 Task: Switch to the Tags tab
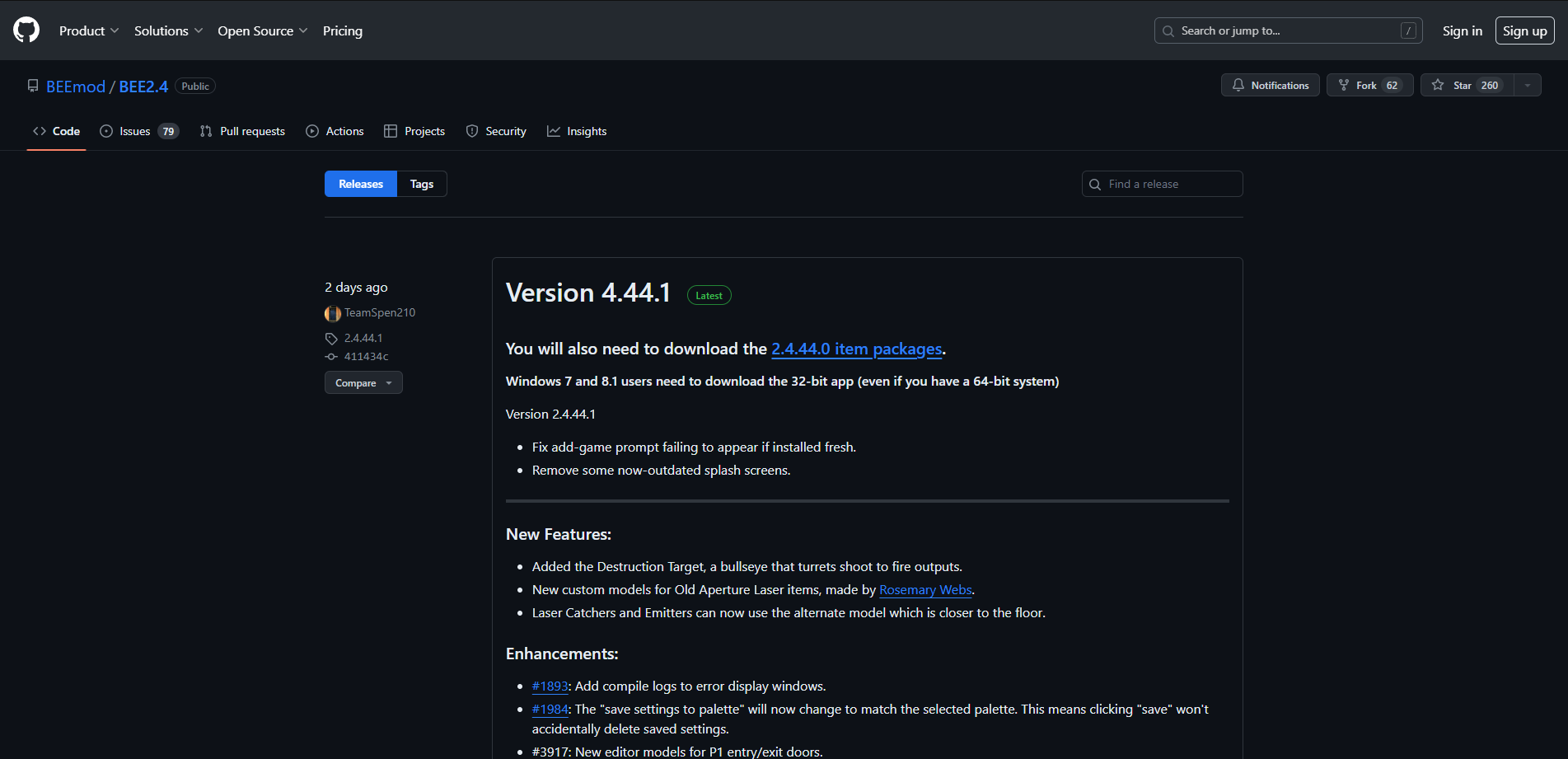(x=422, y=184)
